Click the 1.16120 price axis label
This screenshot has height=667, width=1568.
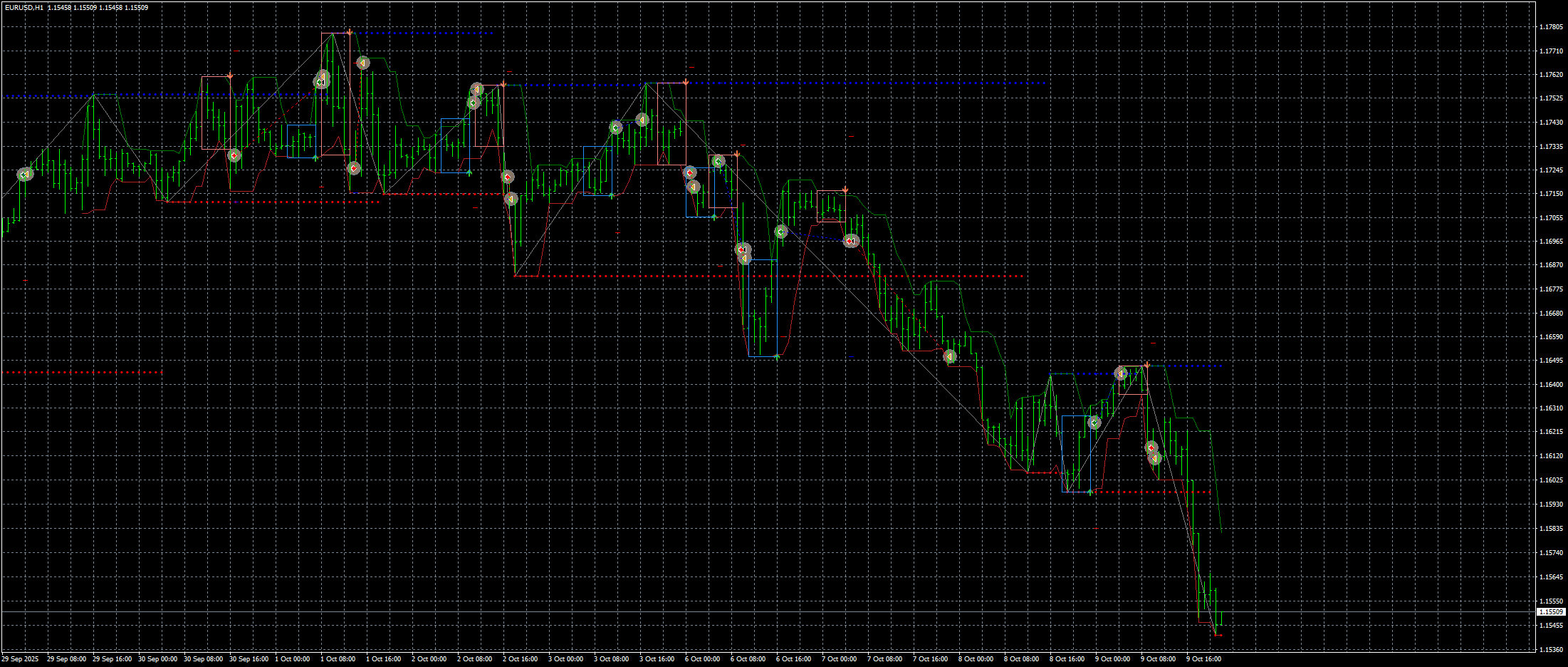(1550, 456)
